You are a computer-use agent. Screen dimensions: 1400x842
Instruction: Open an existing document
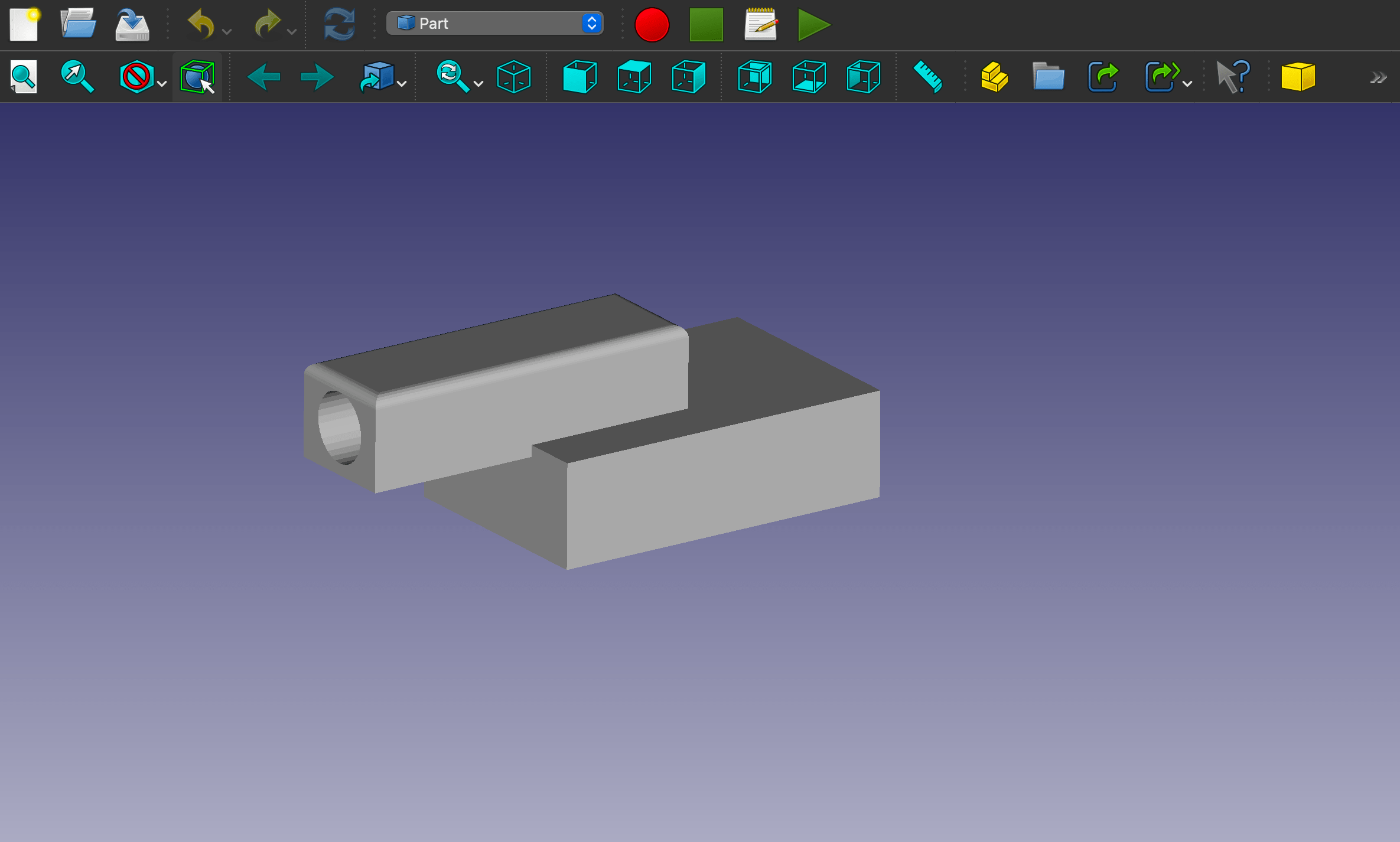[77, 24]
